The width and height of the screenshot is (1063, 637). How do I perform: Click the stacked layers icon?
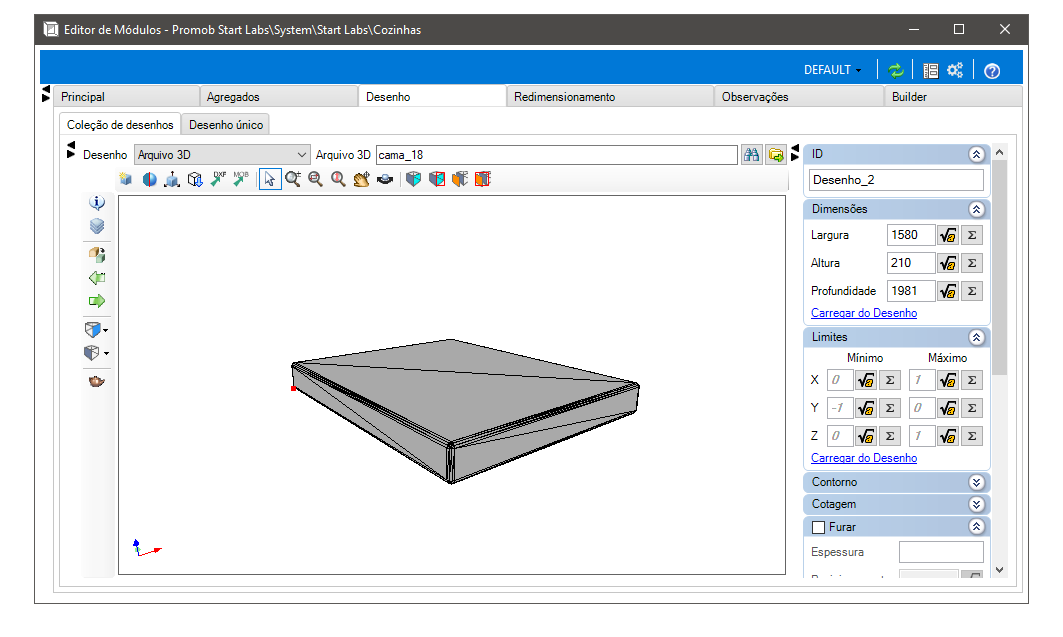coord(97,226)
